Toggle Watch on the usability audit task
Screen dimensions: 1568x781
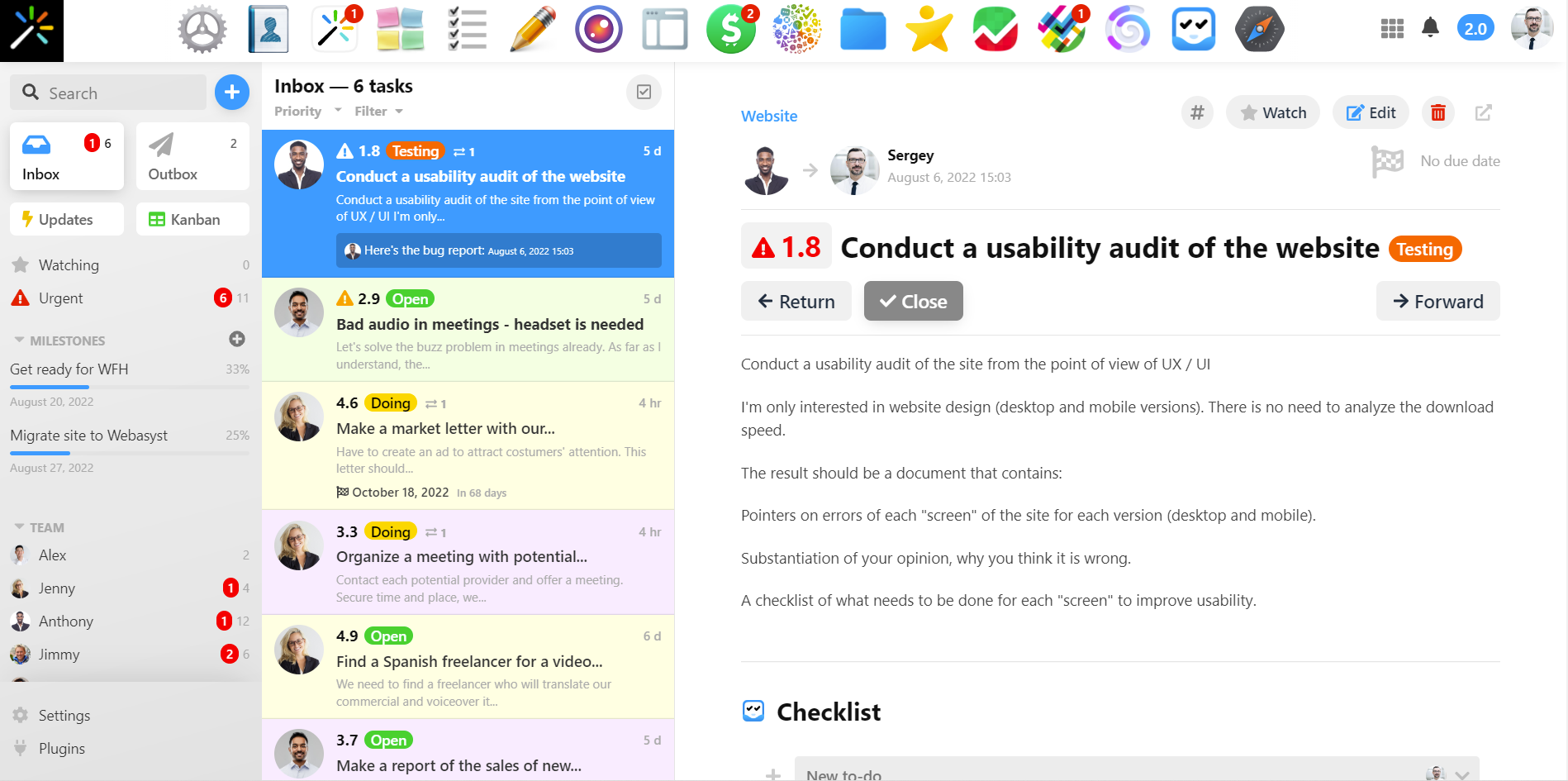click(x=1272, y=112)
